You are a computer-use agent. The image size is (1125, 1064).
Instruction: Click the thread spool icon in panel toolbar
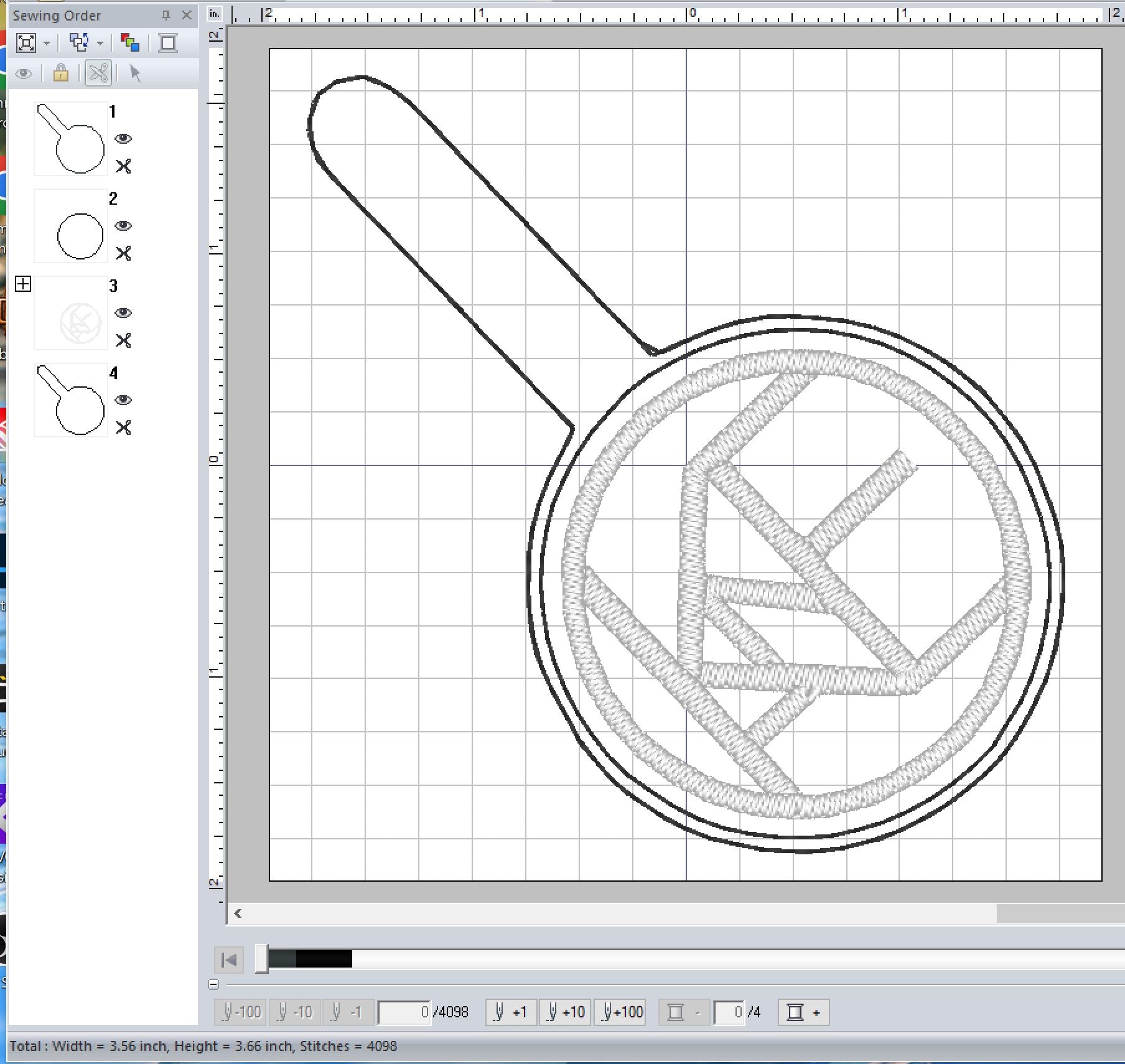[x=167, y=43]
